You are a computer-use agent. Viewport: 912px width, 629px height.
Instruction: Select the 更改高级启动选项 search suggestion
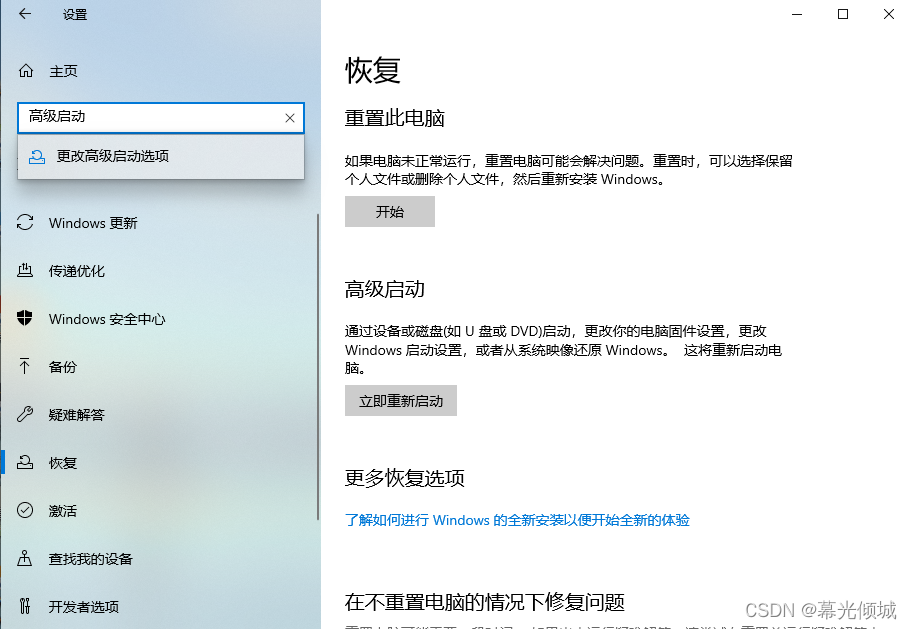[161, 157]
